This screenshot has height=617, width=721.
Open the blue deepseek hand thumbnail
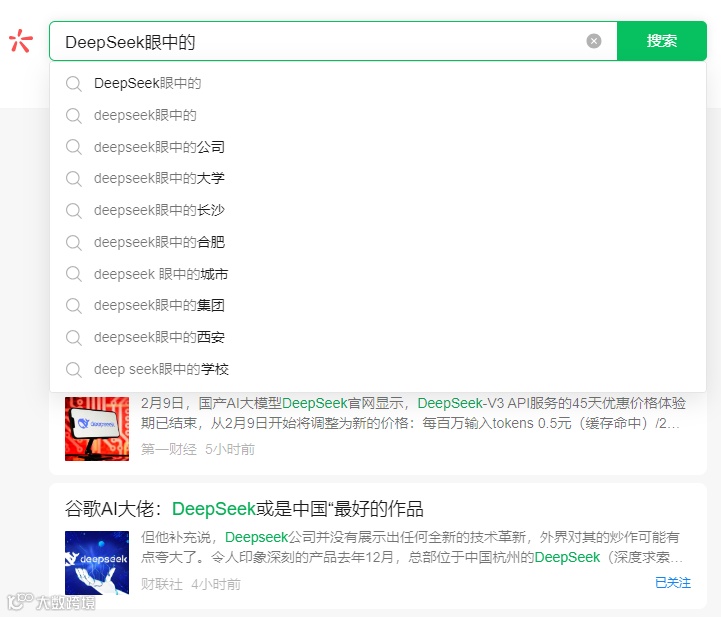pos(97,563)
